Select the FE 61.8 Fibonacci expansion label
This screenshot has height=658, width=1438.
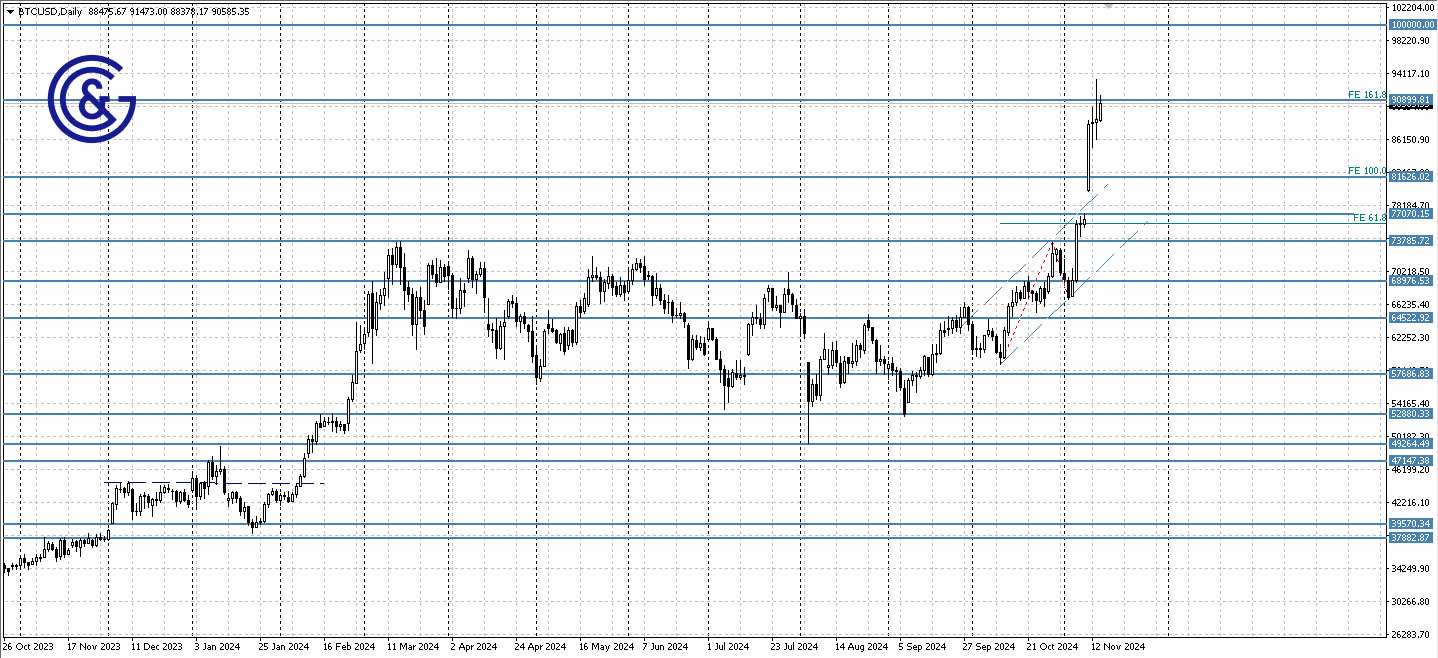(1370, 218)
